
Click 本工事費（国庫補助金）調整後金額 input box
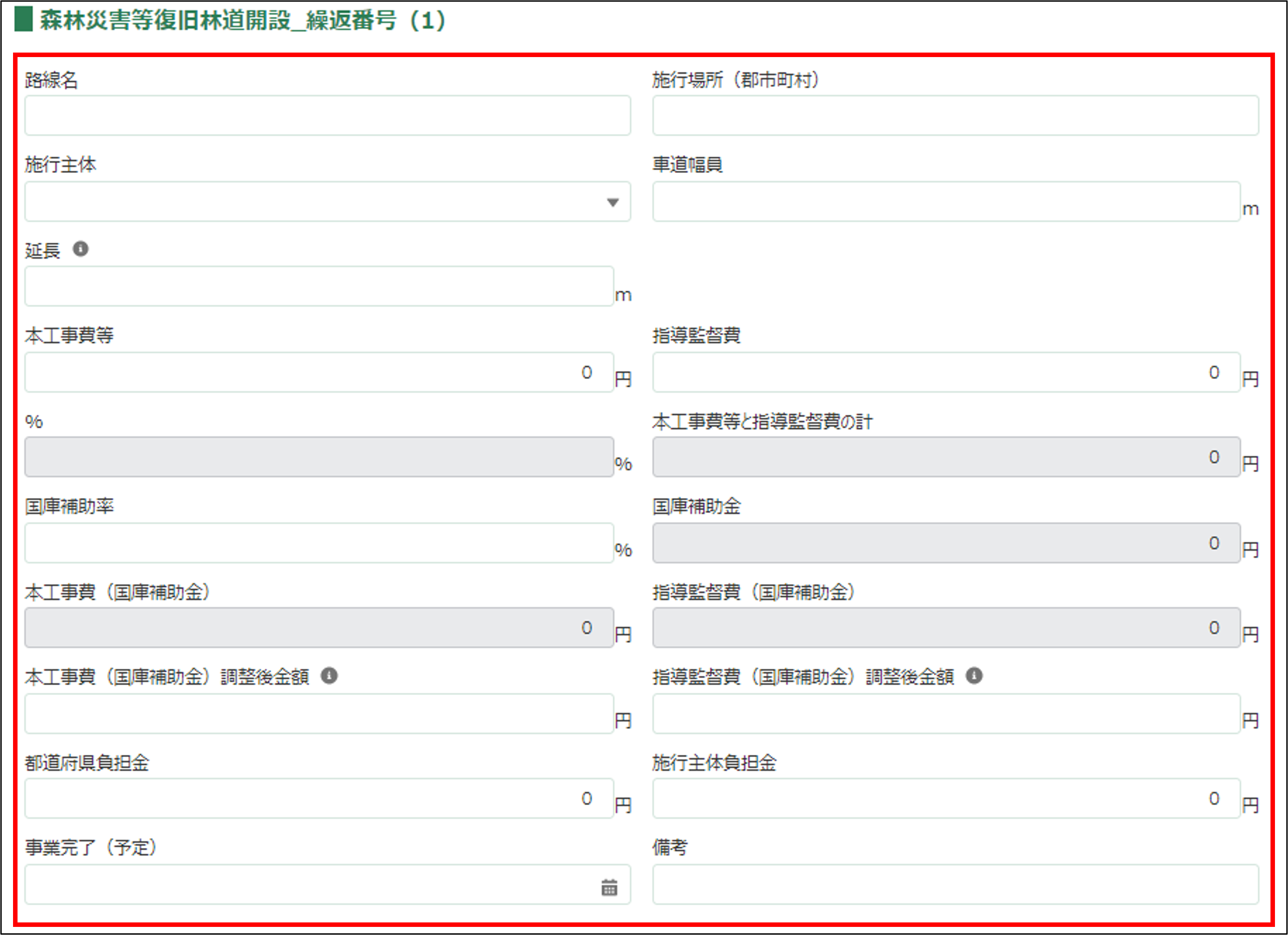[319, 713]
